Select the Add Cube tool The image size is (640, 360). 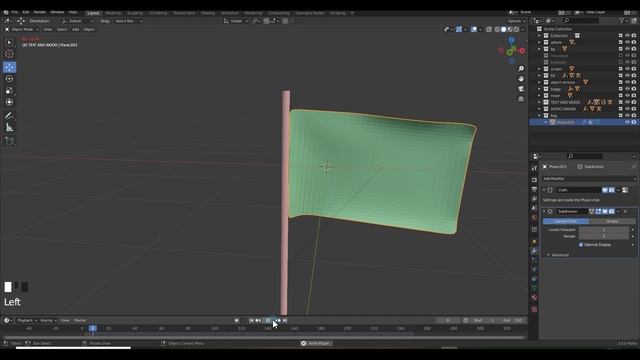(9, 141)
